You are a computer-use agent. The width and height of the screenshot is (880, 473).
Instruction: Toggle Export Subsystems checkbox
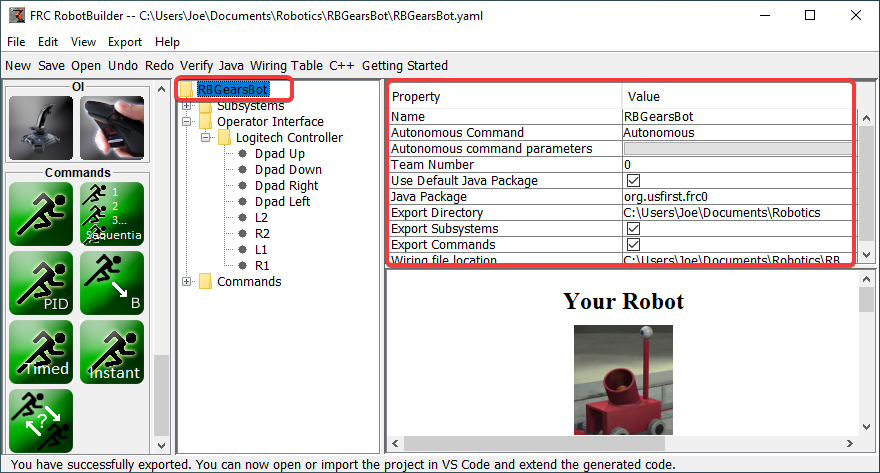coord(634,228)
